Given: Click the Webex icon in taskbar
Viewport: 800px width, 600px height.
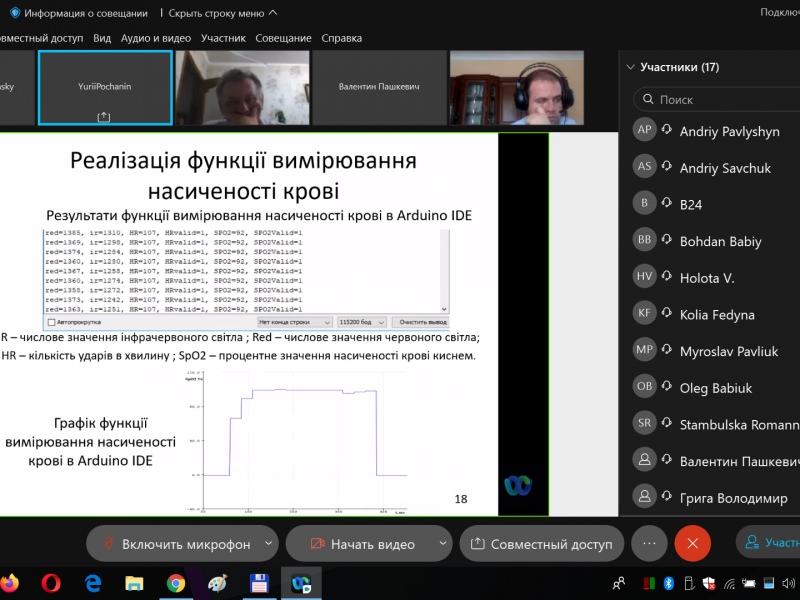Looking at the screenshot, I should pos(300,582).
